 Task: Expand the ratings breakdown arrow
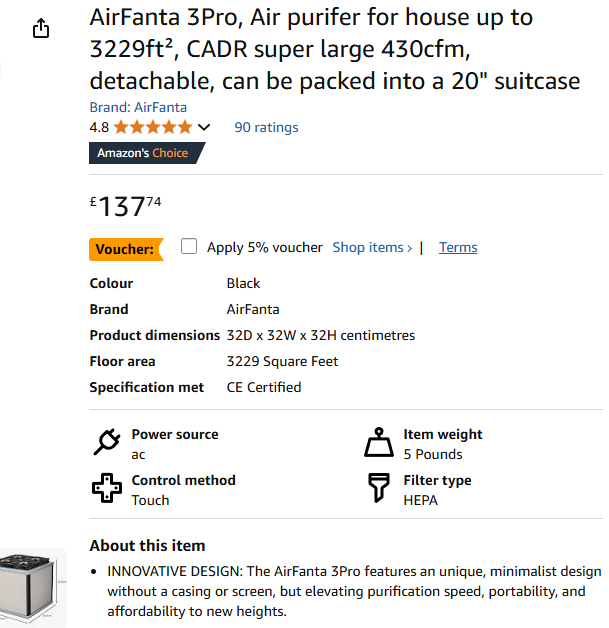coord(205,127)
